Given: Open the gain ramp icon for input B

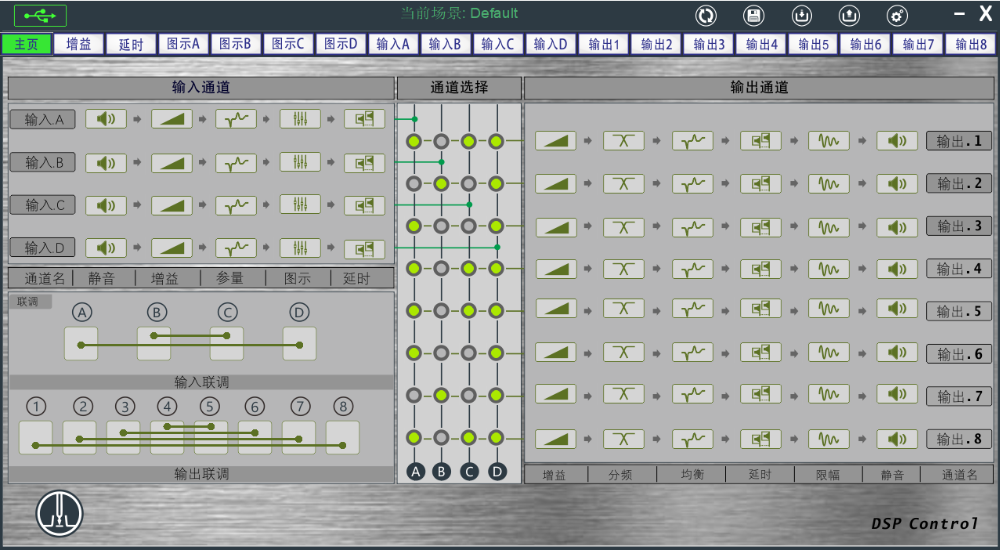Looking at the screenshot, I should point(171,162).
